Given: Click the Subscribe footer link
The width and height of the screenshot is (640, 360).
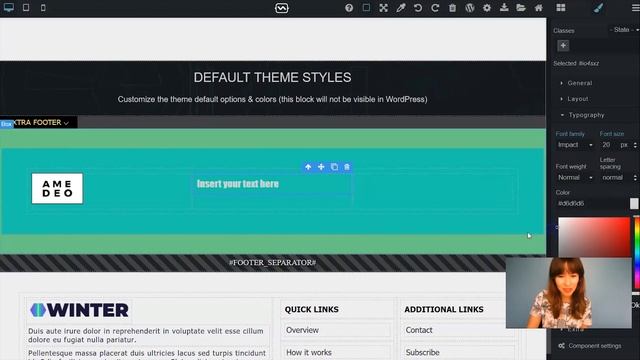Looking at the screenshot, I should (422, 352).
